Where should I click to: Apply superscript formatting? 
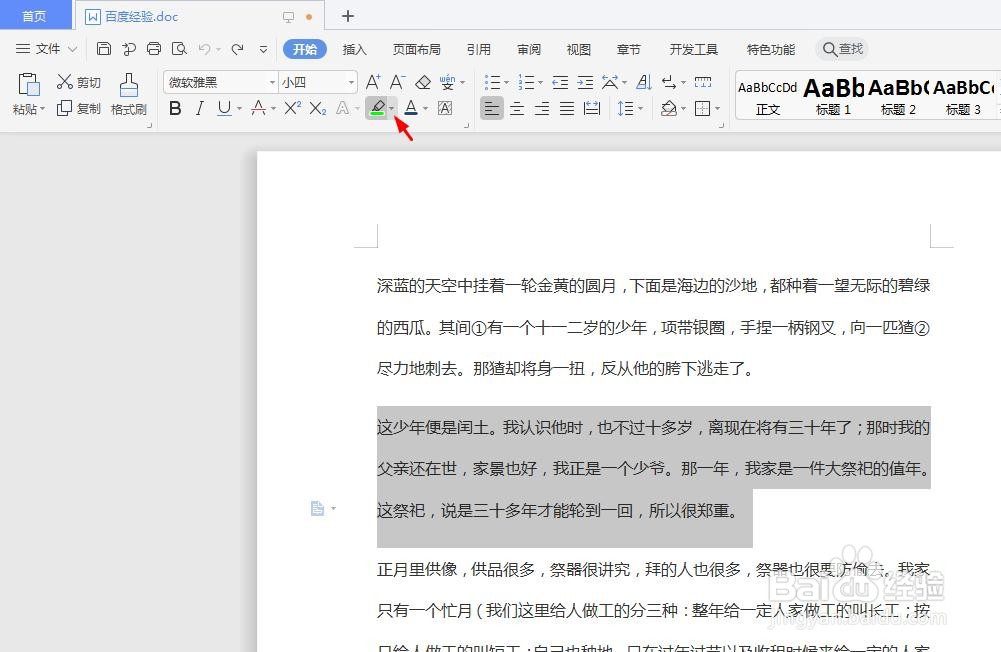pyautogui.click(x=290, y=108)
